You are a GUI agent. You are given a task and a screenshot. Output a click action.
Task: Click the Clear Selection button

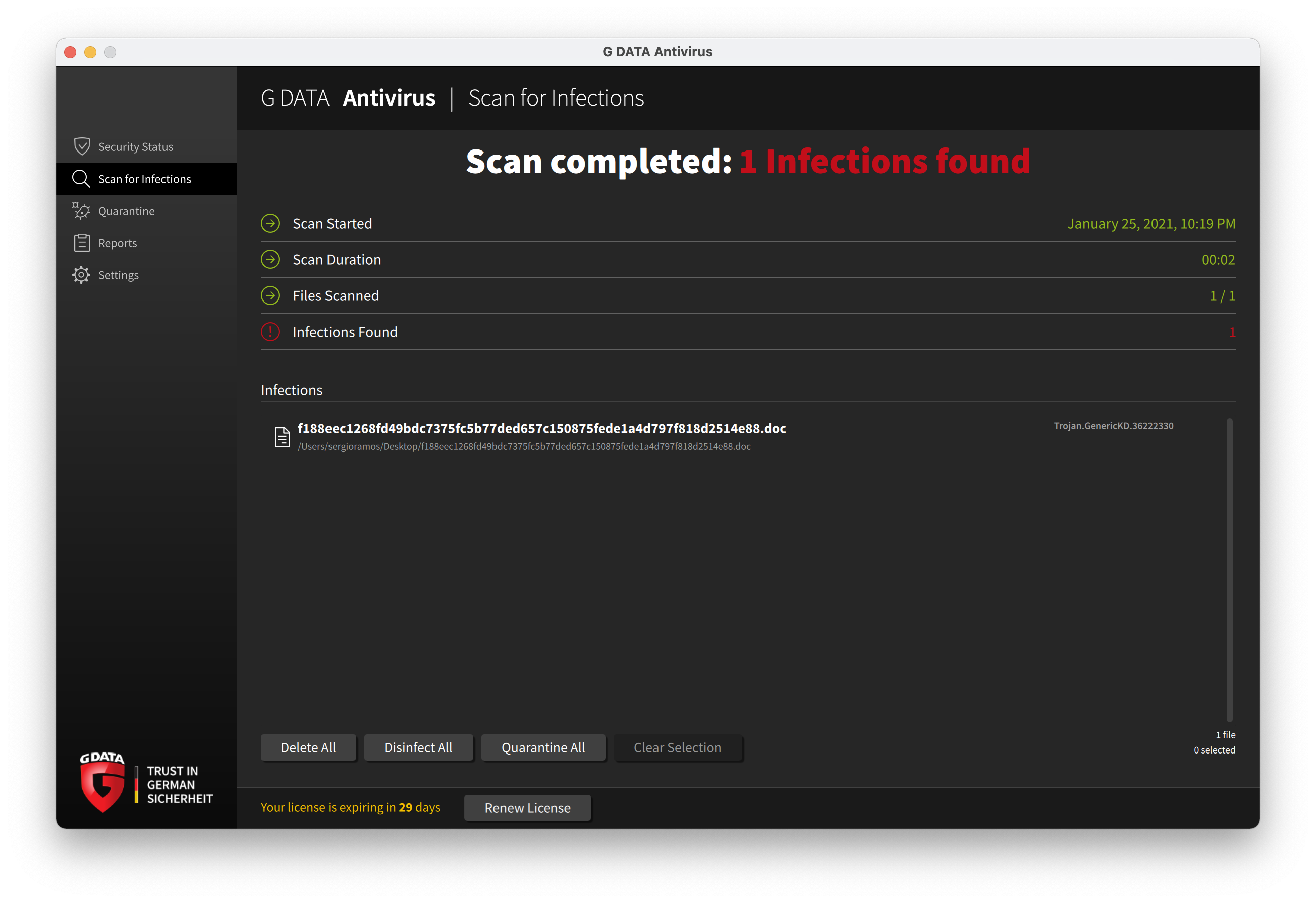pos(677,747)
